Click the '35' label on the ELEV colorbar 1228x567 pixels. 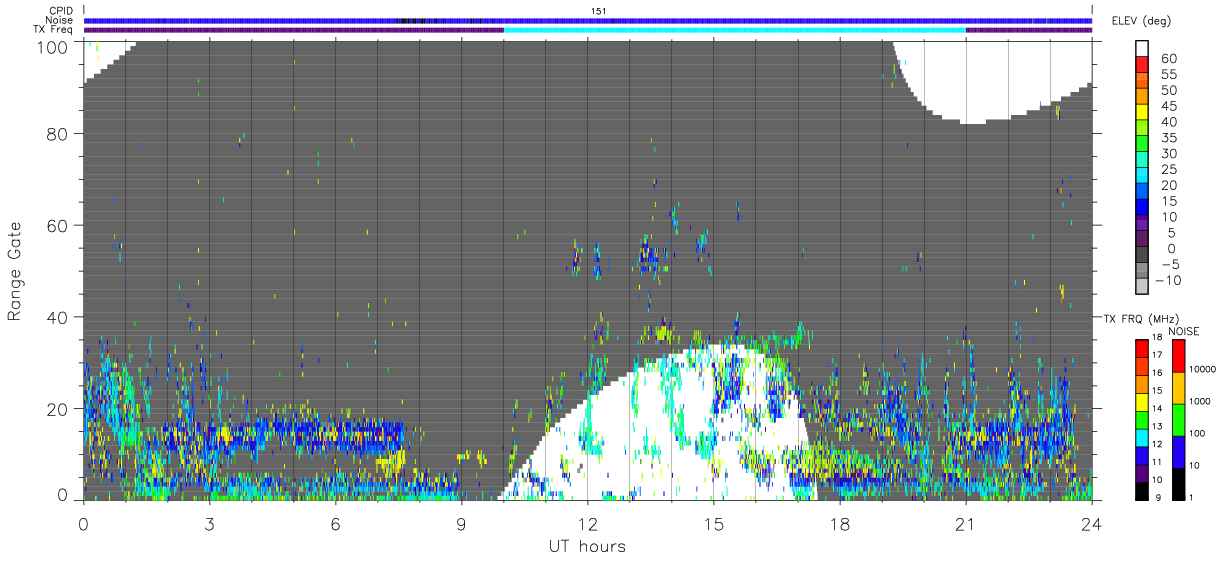(1169, 137)
